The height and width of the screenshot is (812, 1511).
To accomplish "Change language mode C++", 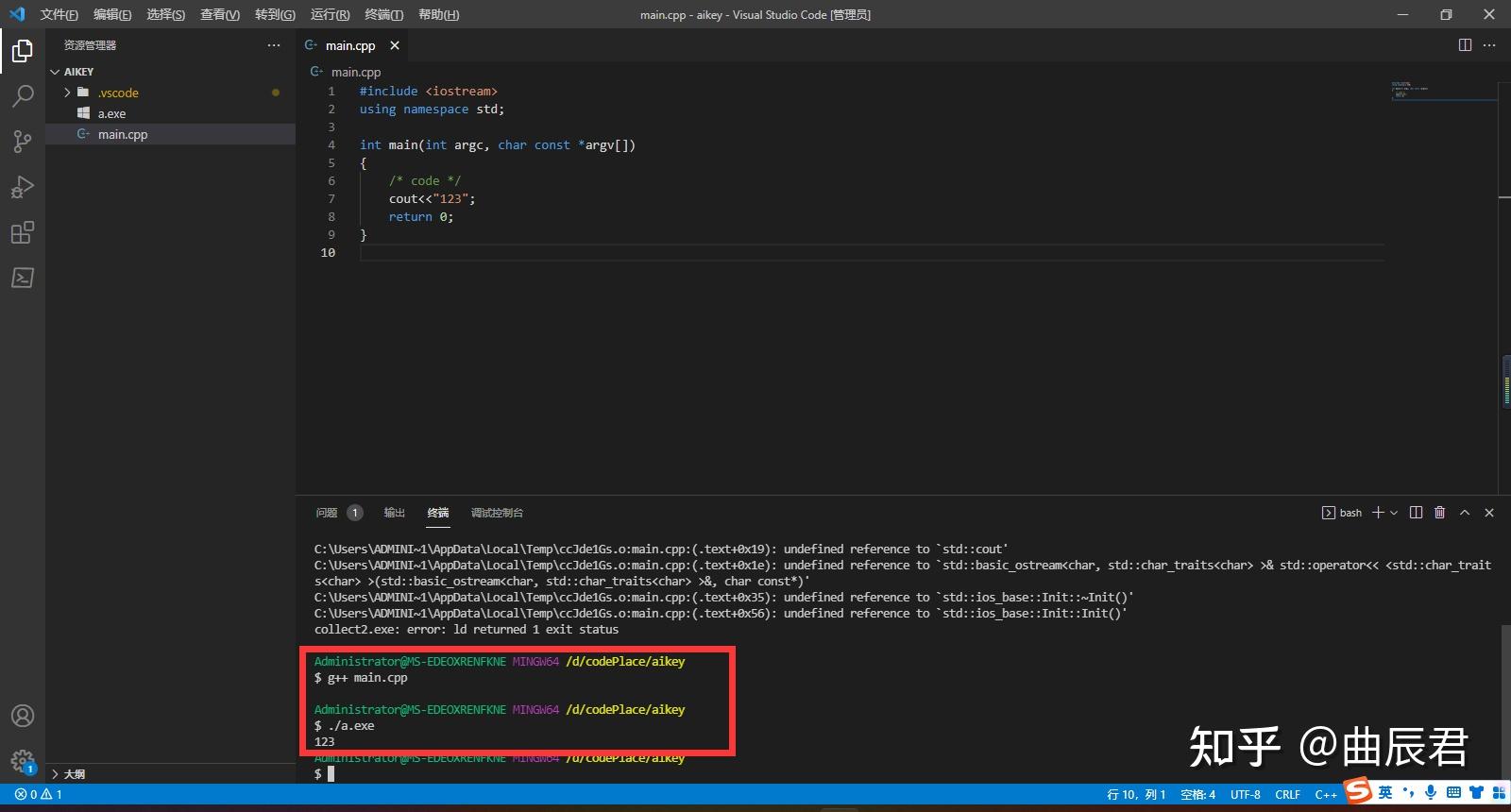I will tap(1326, 795).
